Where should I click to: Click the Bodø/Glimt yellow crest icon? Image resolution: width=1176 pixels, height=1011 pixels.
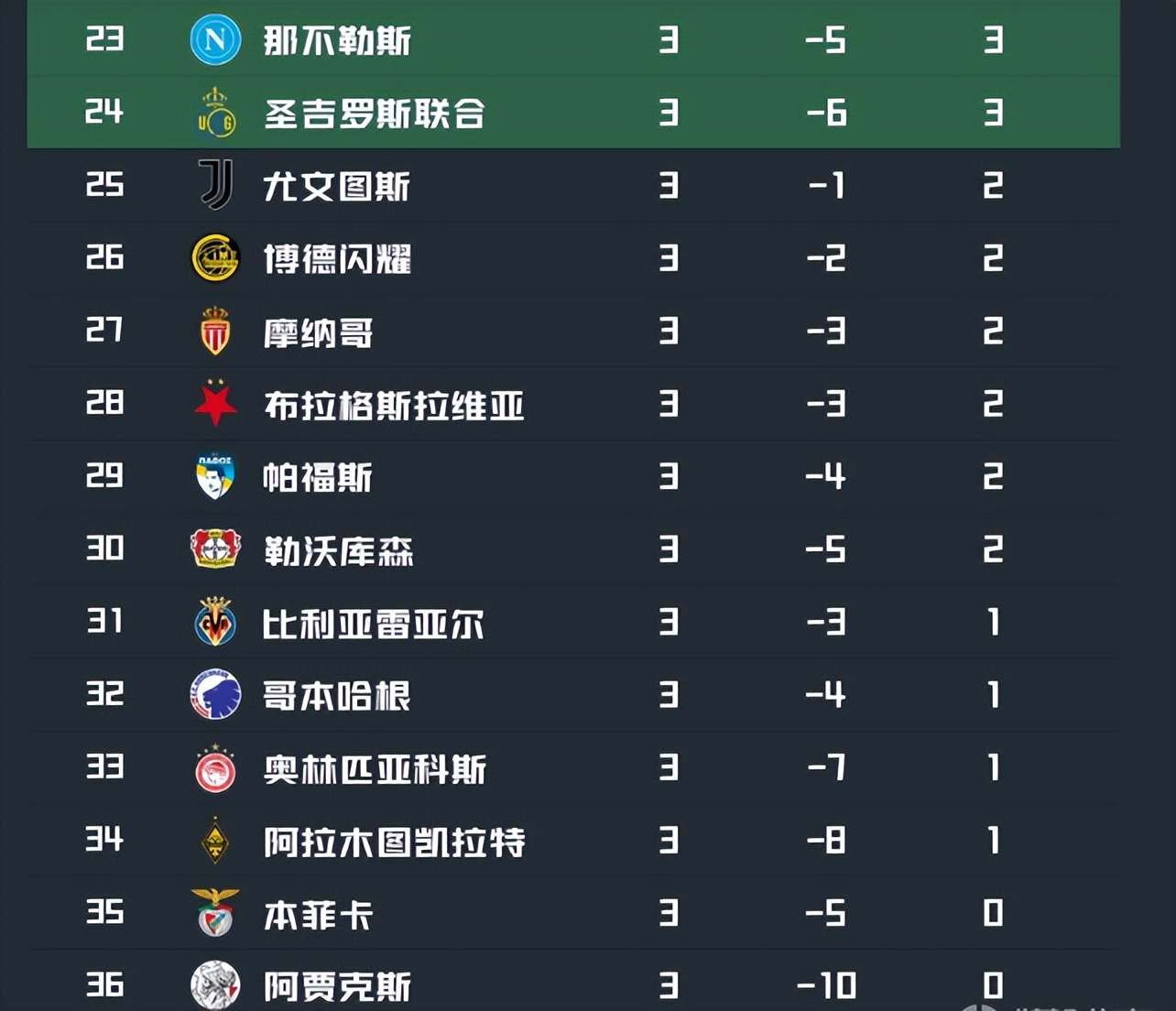coord(215,258)
